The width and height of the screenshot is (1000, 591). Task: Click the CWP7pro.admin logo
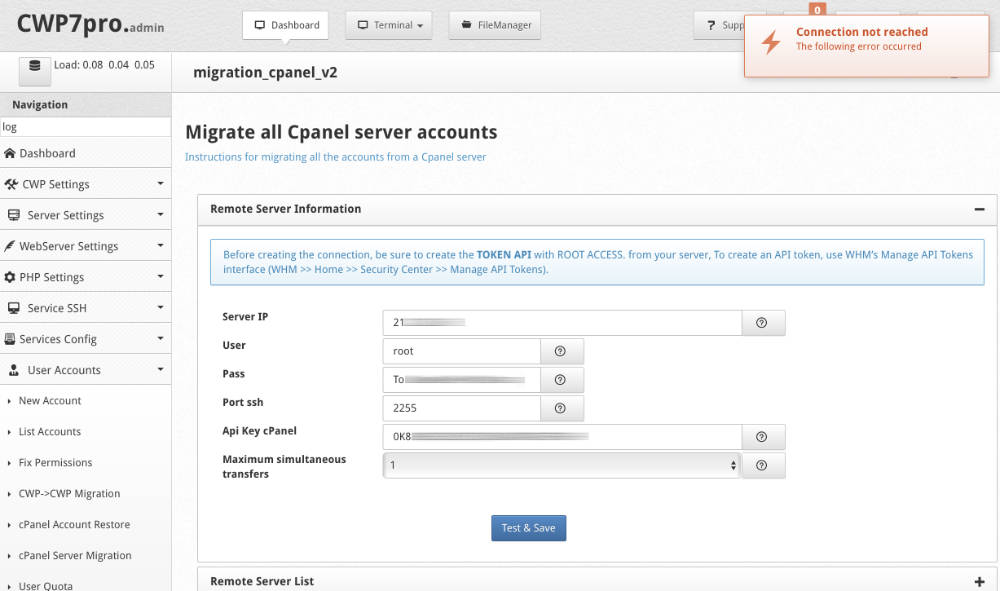point(90,24)
